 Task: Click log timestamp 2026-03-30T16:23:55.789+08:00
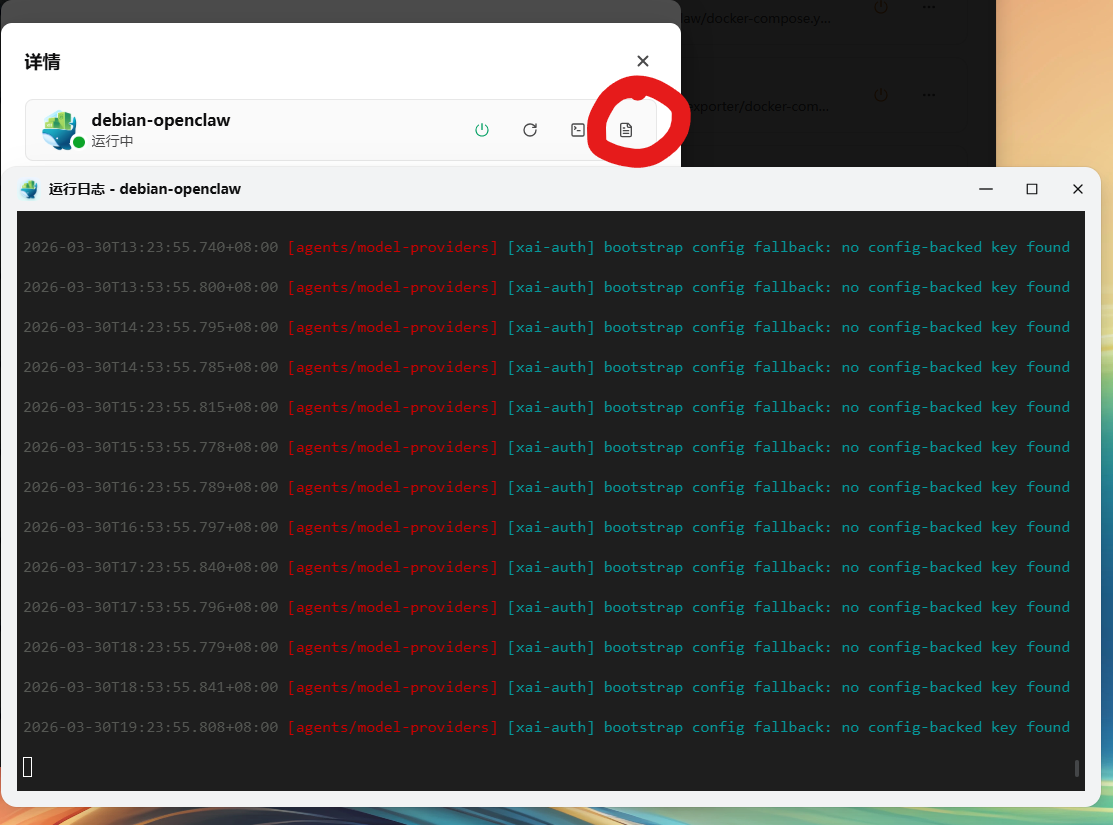[150, 487]
